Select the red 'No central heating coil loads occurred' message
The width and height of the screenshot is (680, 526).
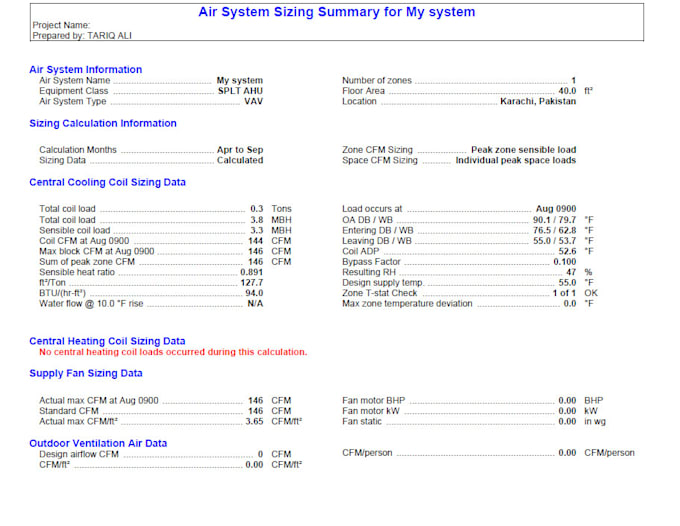pyautogui.click(x=173, y=352)
